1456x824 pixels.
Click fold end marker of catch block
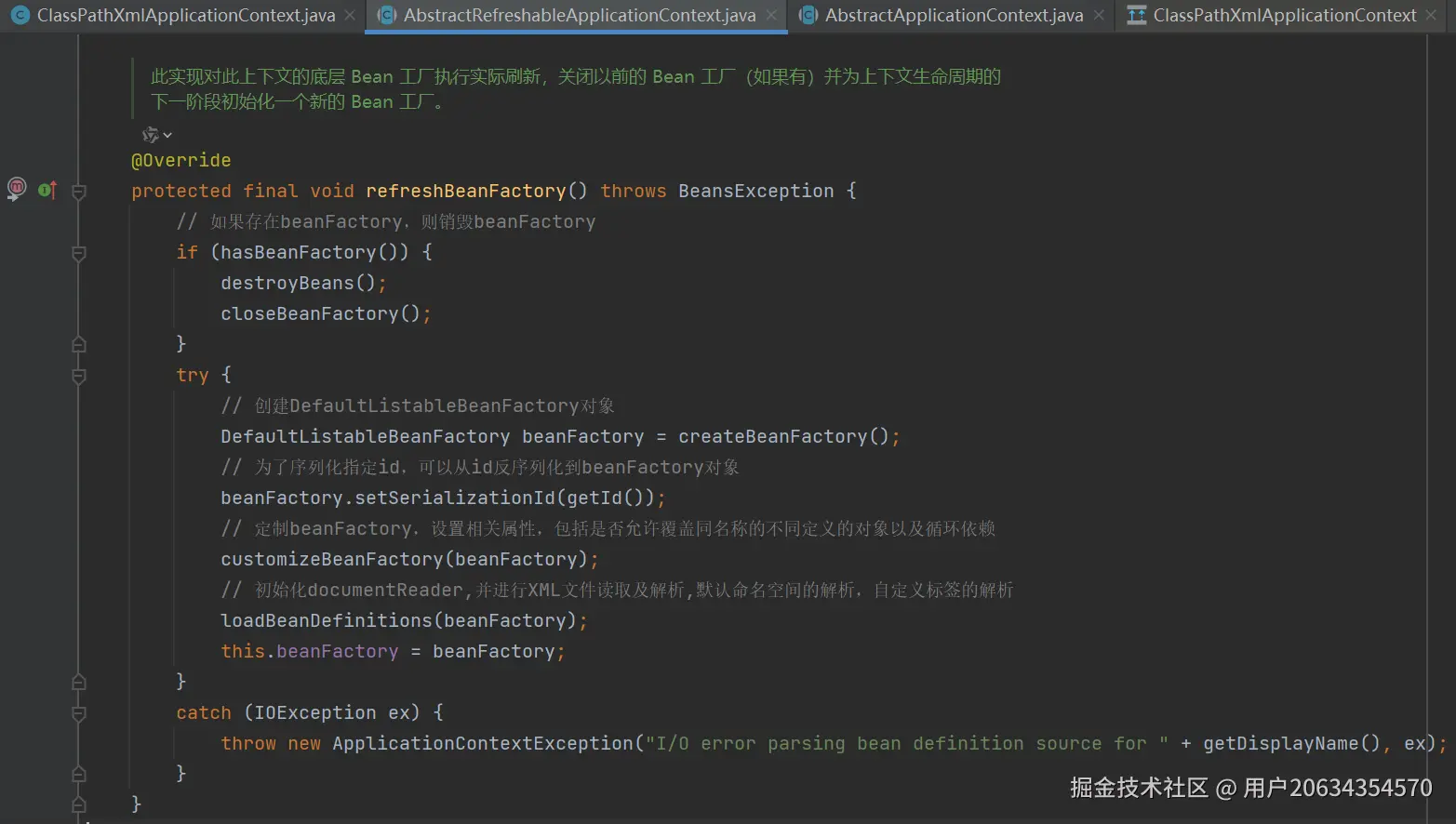click(x=79, y=774)
